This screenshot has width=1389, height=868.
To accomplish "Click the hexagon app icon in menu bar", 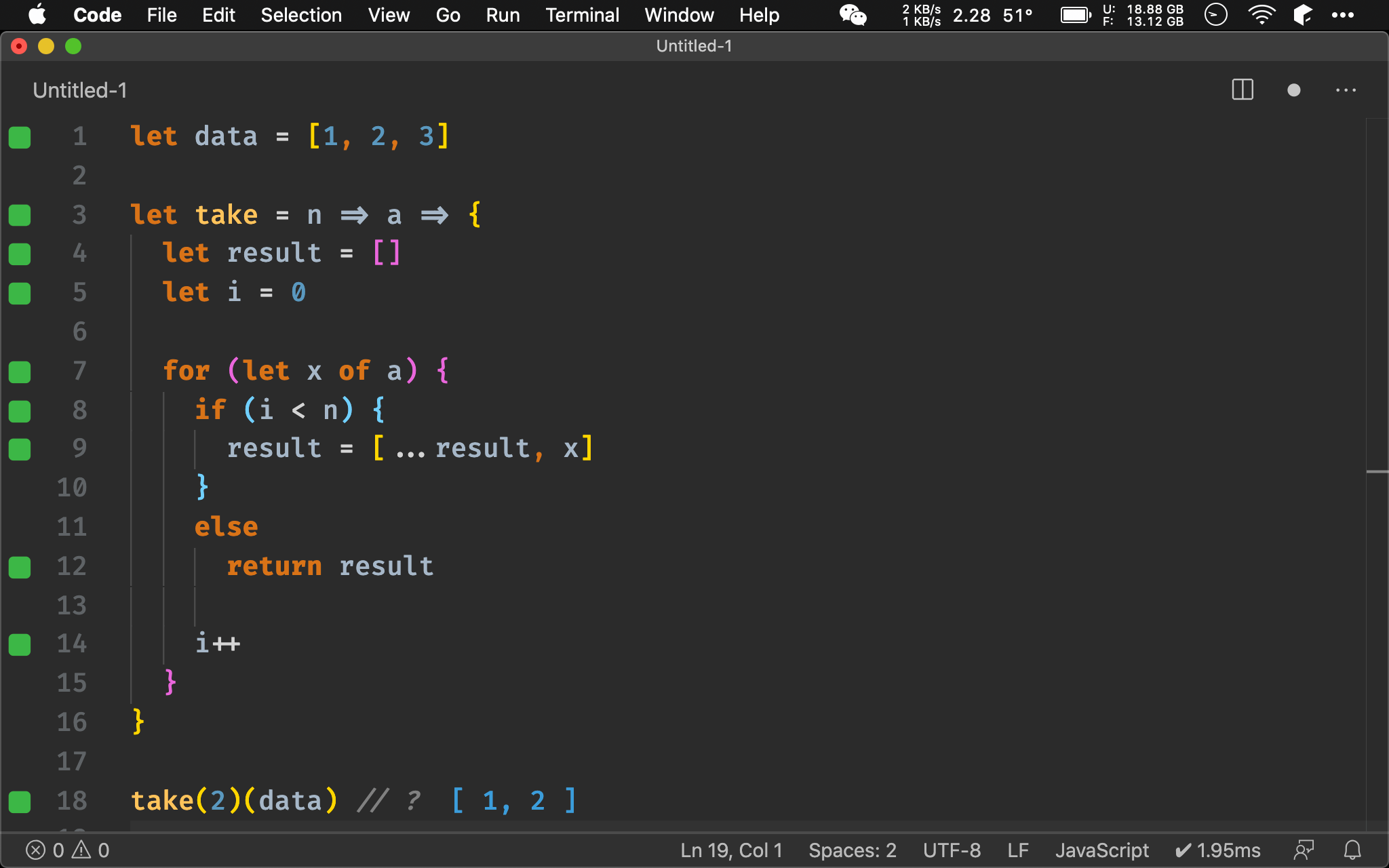I will pyautogui.click(x=1303, y=15).
